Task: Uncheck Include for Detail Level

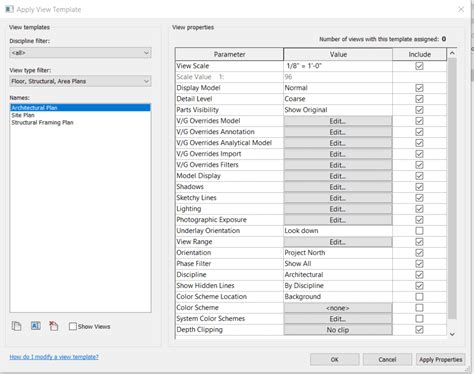Action: click(419, 99)
